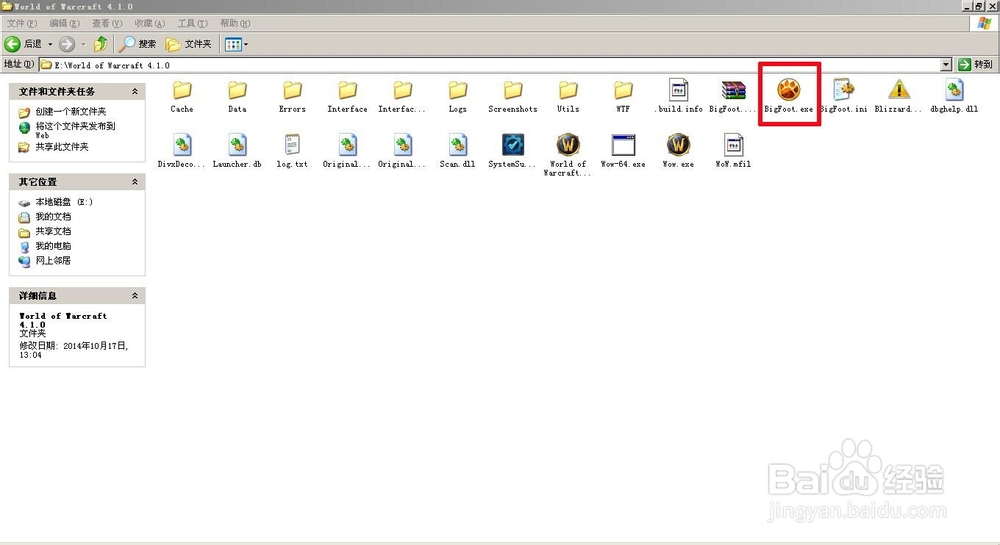Go to 我的文档
Image resolution: width=1000 pixels, height=545 pixels.
(x=53, y=217)
